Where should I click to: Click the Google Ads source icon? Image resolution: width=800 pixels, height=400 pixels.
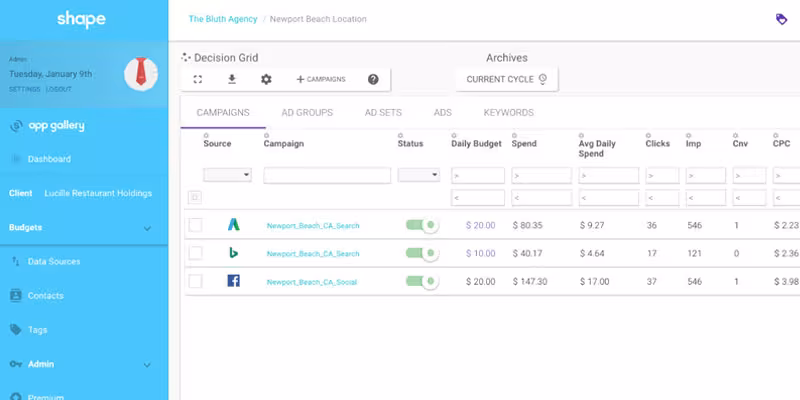click(234, 224)
